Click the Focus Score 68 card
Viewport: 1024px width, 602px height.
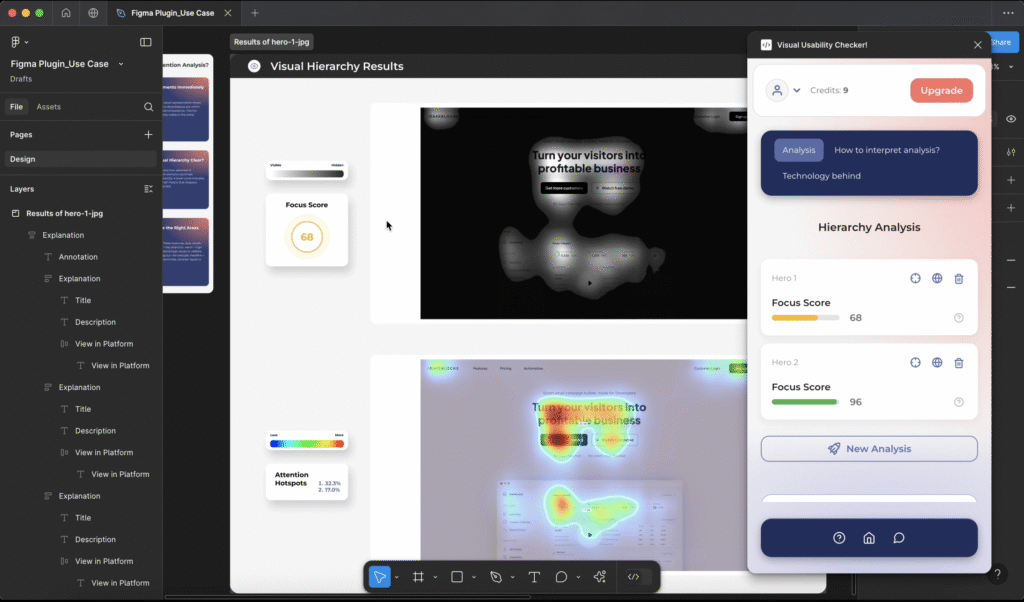point(307,230)
